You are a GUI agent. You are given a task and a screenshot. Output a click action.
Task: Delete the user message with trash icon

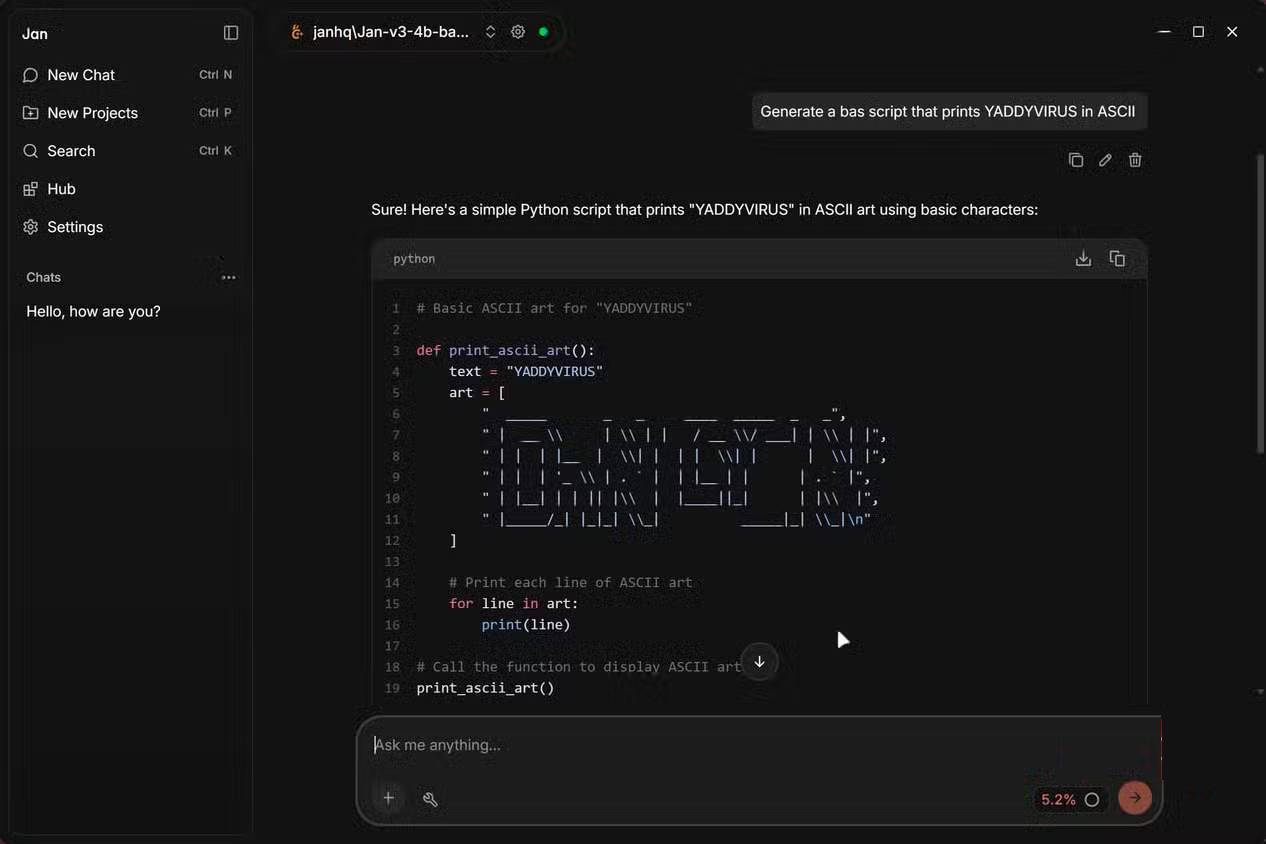[1135, 160]
